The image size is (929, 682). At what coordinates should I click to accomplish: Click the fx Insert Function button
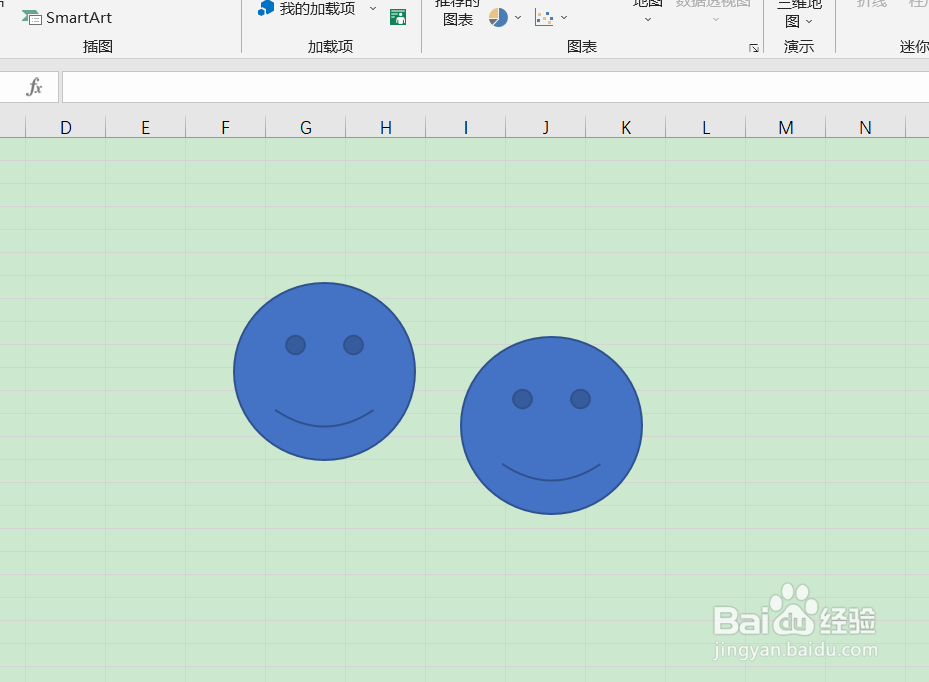point(34,87)
